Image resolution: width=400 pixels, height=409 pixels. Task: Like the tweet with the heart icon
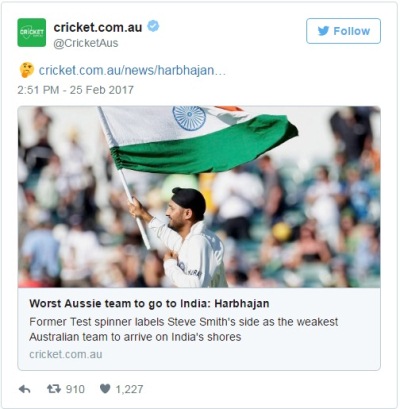(x=105, y=389)
